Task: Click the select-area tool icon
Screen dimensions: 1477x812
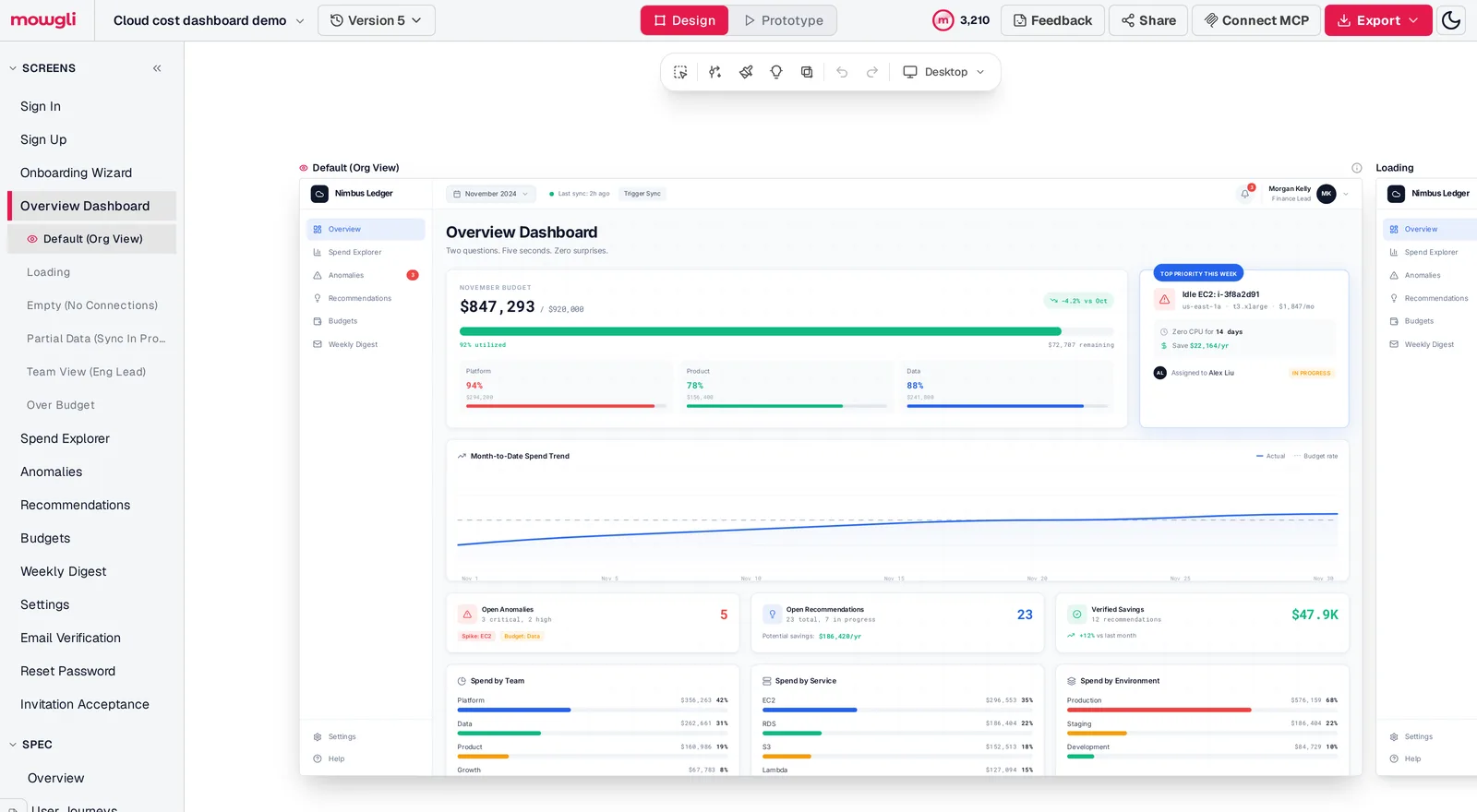Action: click(x=680, y=72)
